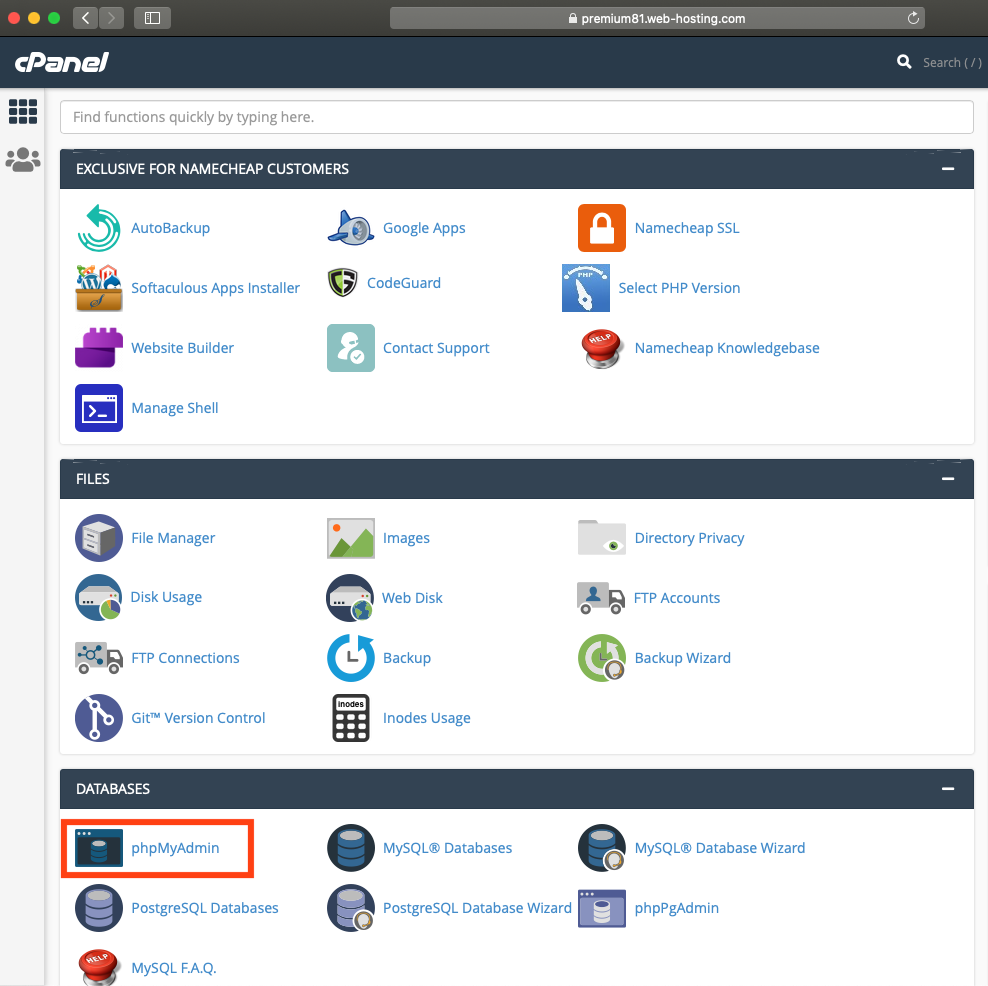Open the MySQL® Databases link
This screenshot has width=988, height=986.
click(x=447, y=848)
